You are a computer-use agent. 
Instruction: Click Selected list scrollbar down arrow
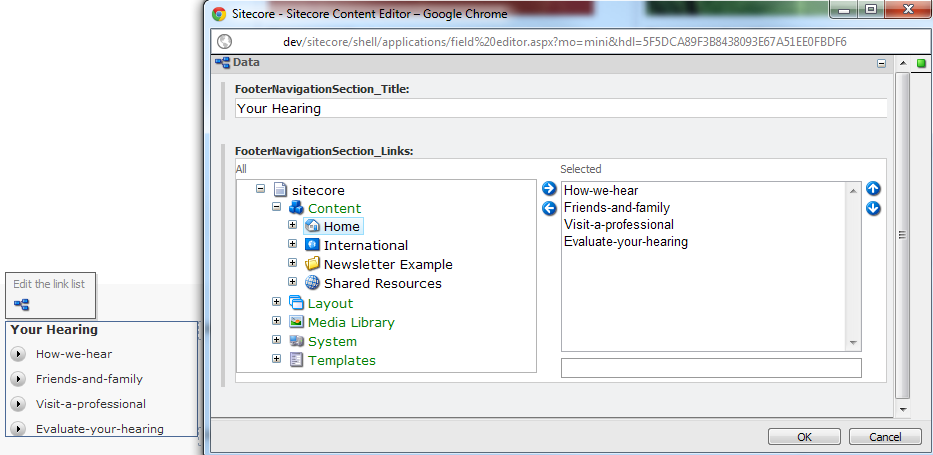coord(853,343)
